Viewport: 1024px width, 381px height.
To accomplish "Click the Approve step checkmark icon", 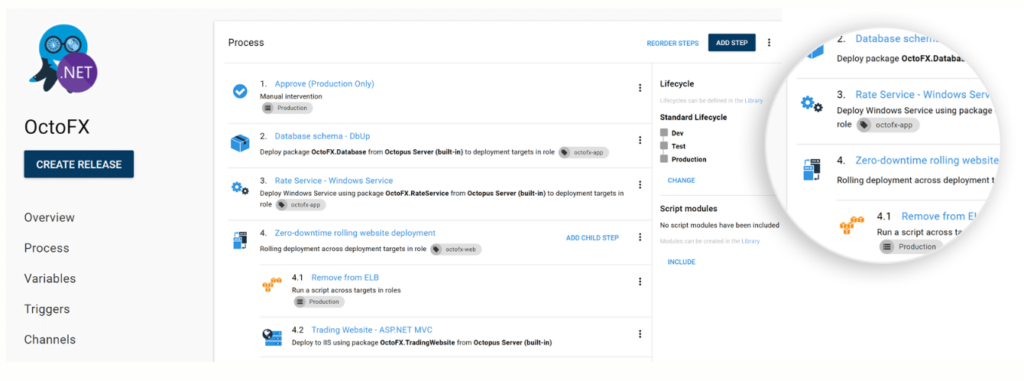I will (x=240, y=91).
